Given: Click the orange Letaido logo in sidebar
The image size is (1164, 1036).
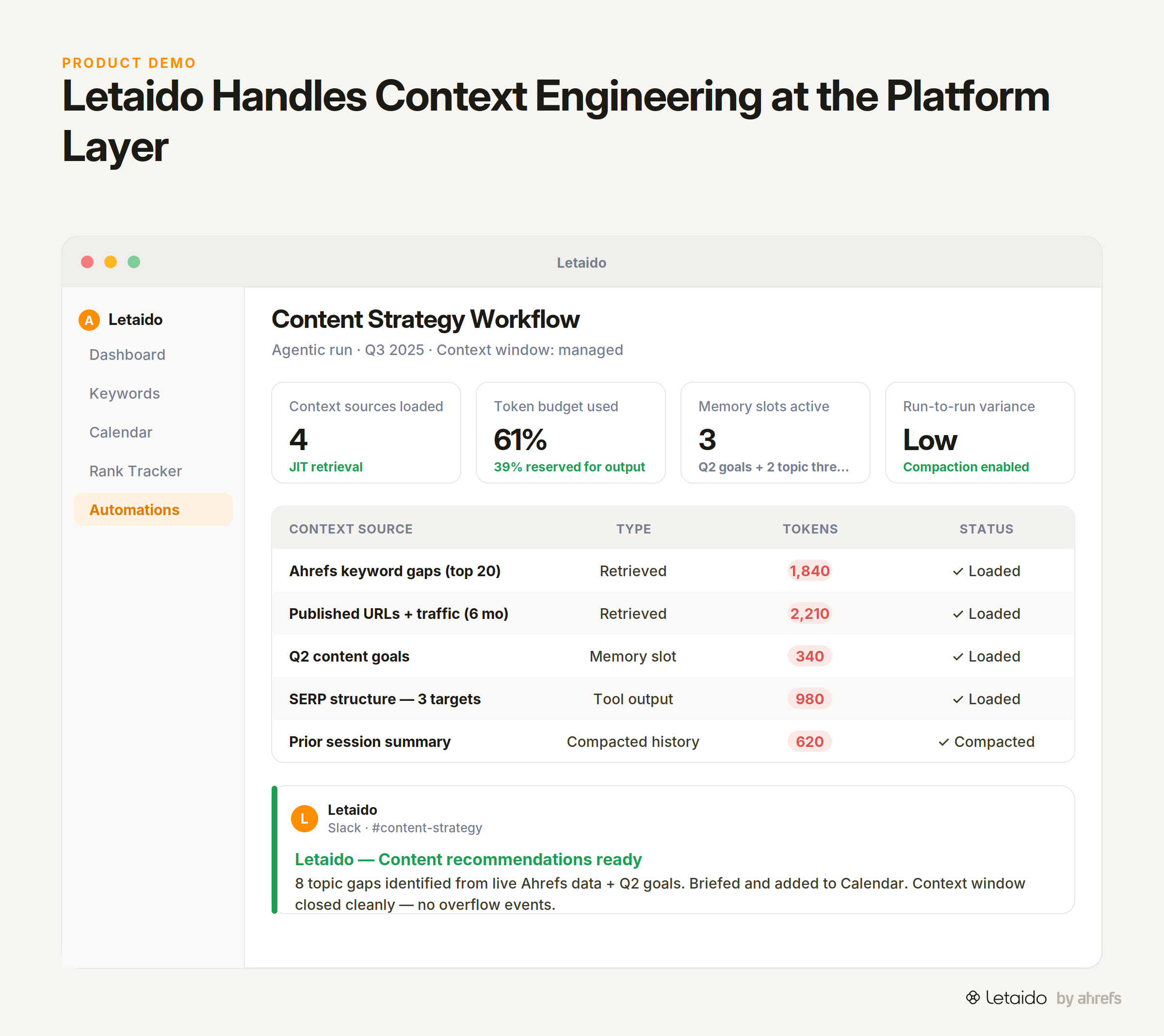Looking at the screenshot, I should [89, 320].
